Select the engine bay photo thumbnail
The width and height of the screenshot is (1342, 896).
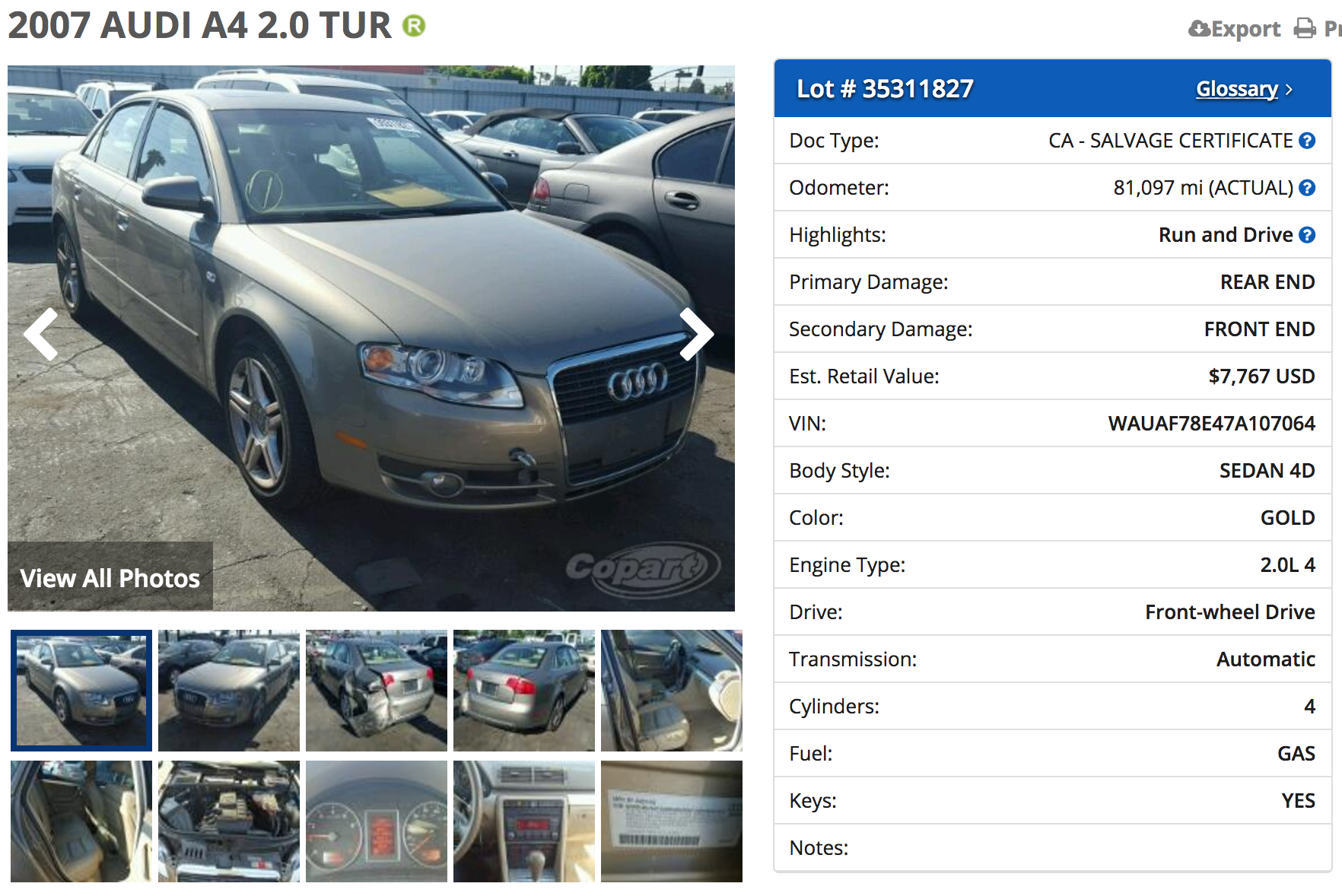pos(229,821)
